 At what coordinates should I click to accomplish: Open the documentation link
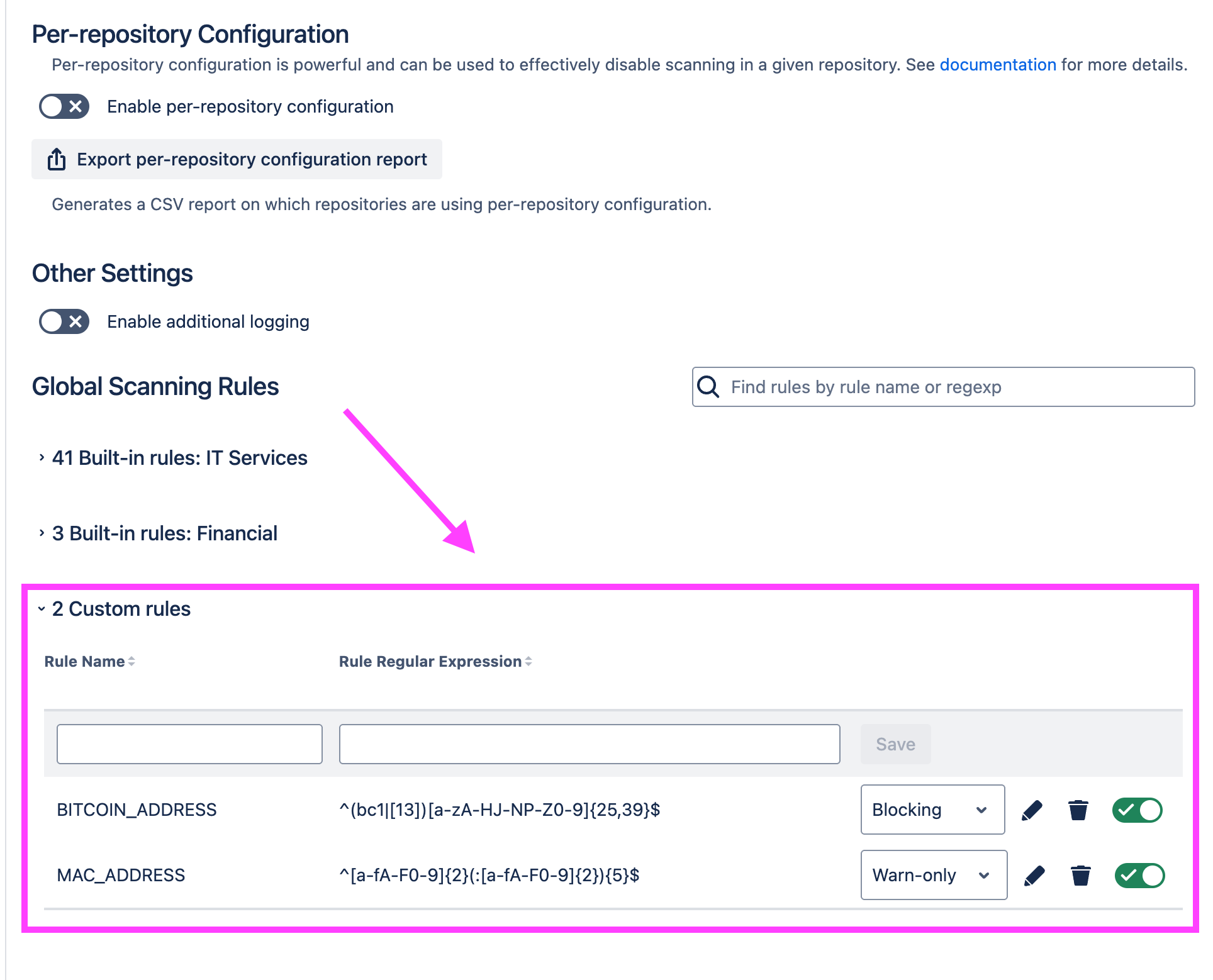pyautogui.click(x=998, y=65)
